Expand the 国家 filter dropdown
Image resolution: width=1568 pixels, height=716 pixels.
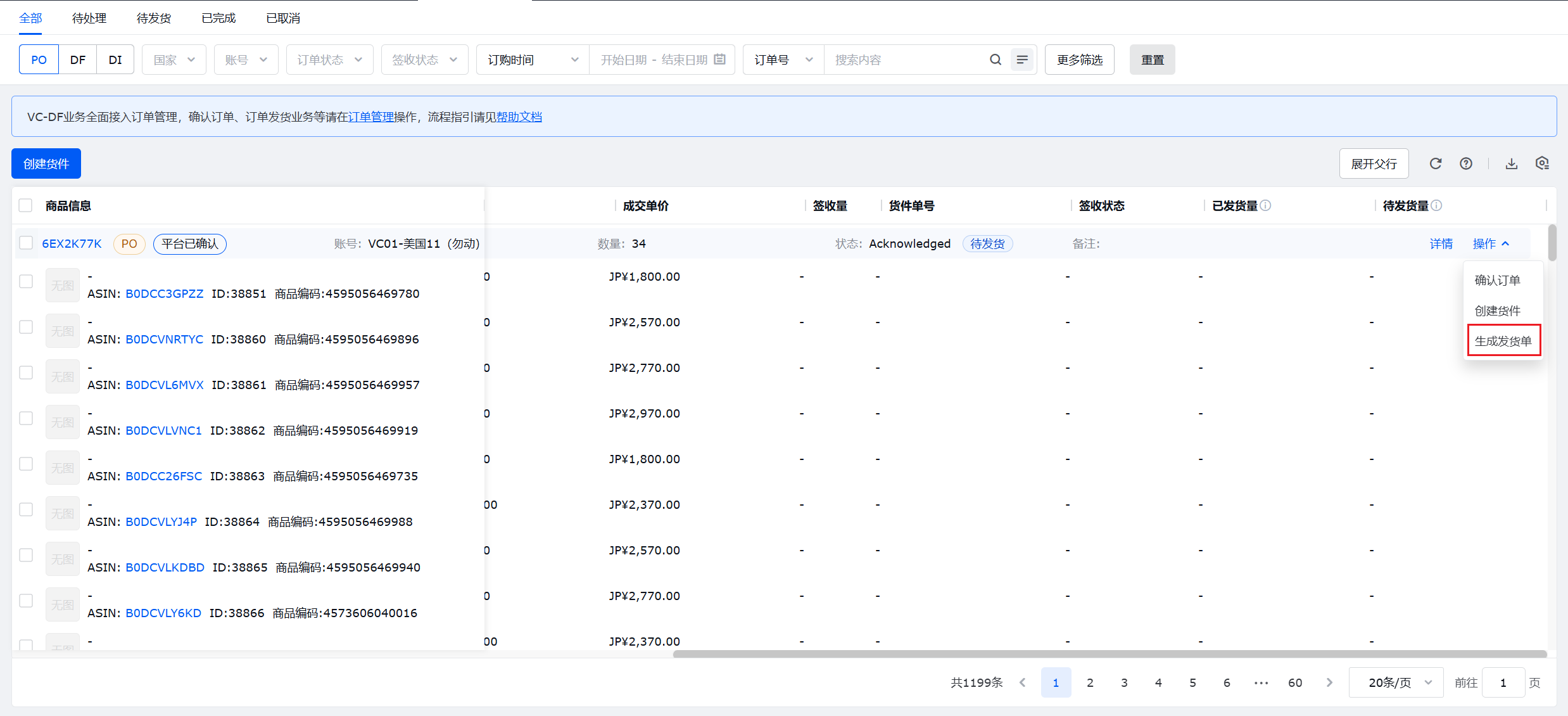pyautogui.click(x=174, y=60)
